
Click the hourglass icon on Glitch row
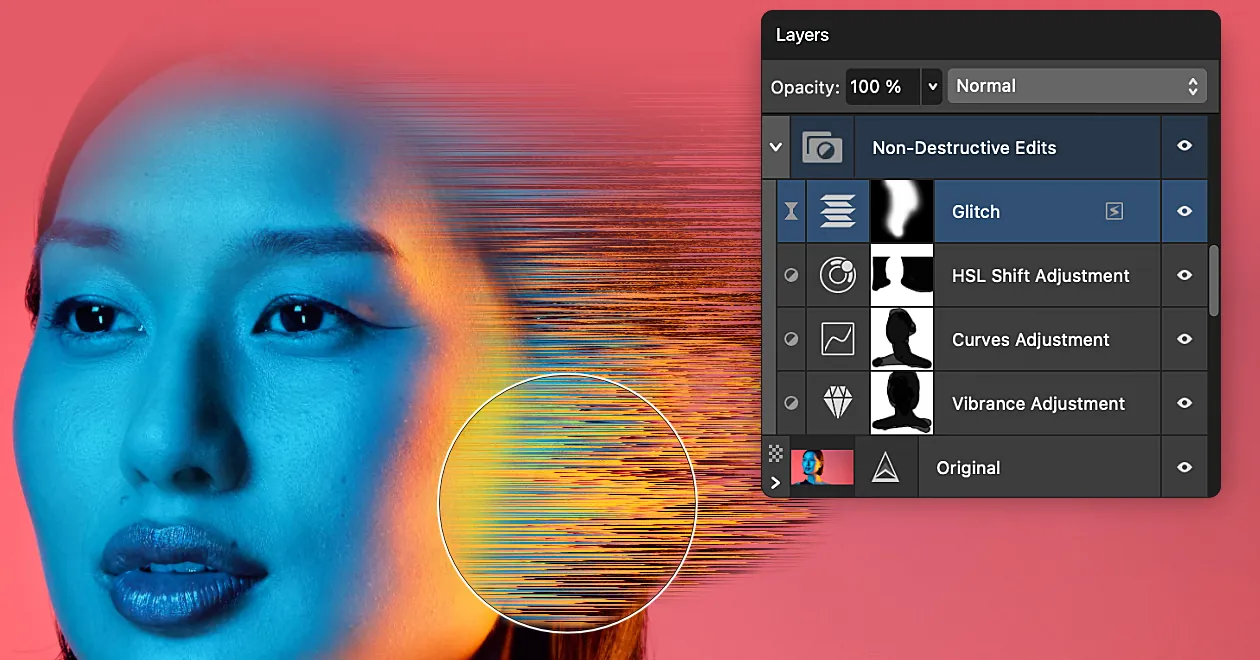(791, 211)
